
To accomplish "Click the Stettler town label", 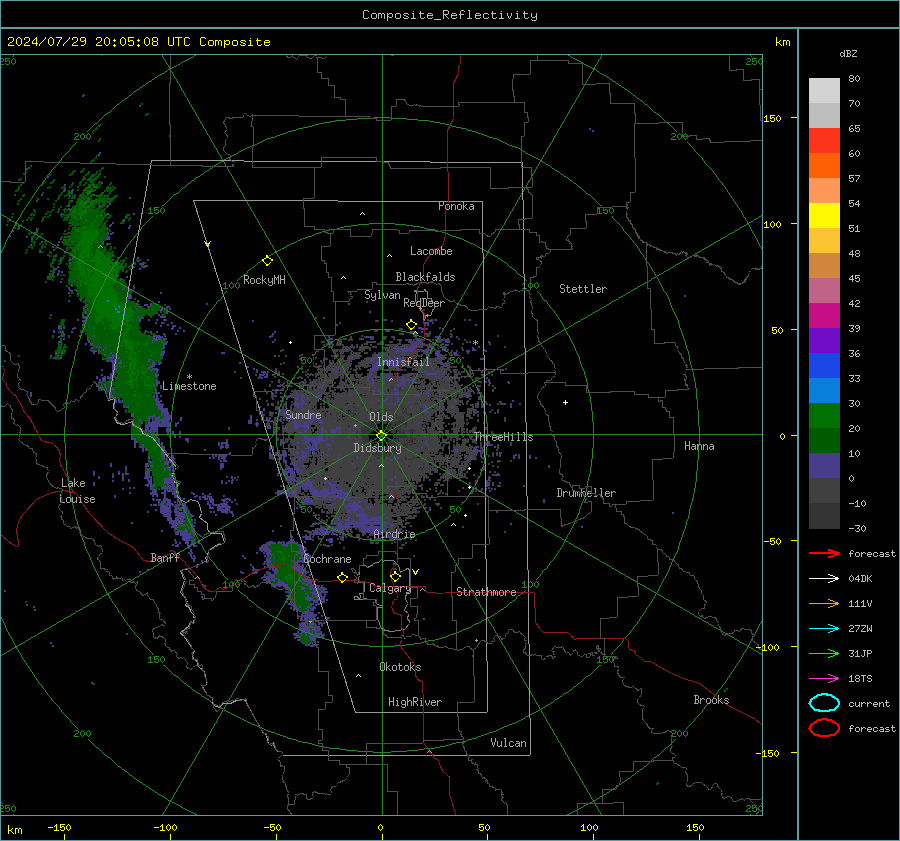I will (583, 289).
